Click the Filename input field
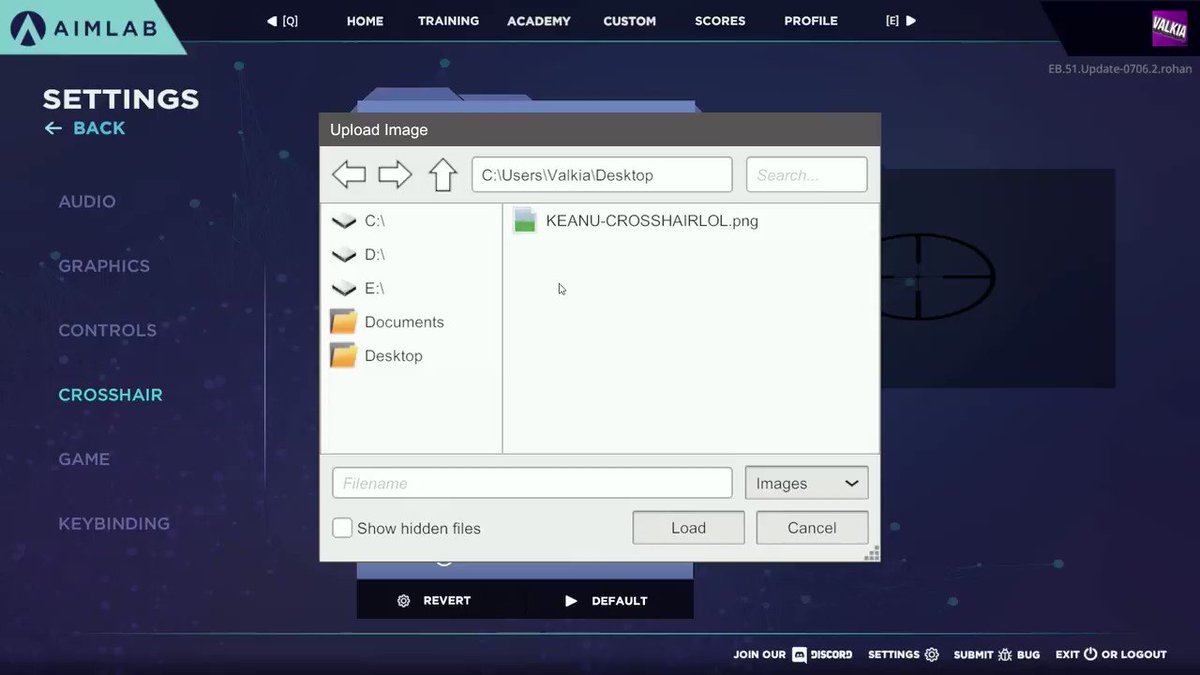Image resolution: width=1200 pixels, height=675 pixels. [x=532, y=483]
